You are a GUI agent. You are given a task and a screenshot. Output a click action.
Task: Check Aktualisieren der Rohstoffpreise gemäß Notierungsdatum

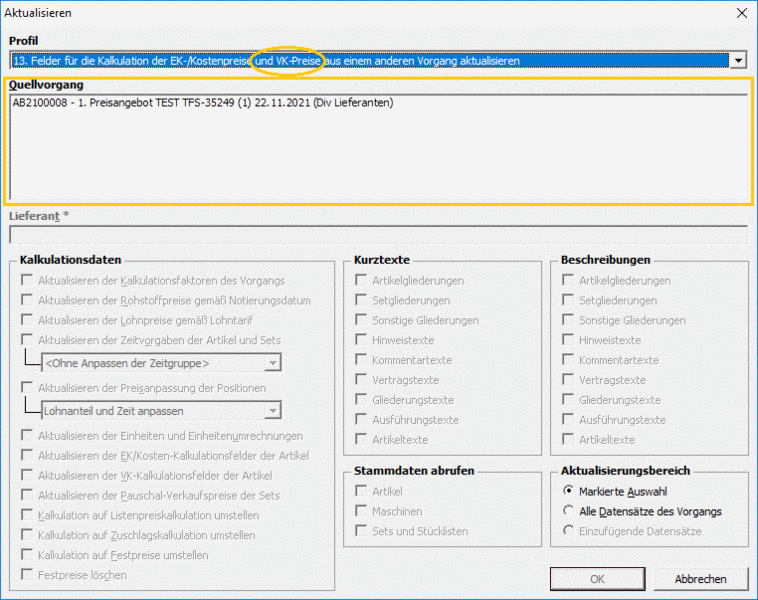click(27, 300)
